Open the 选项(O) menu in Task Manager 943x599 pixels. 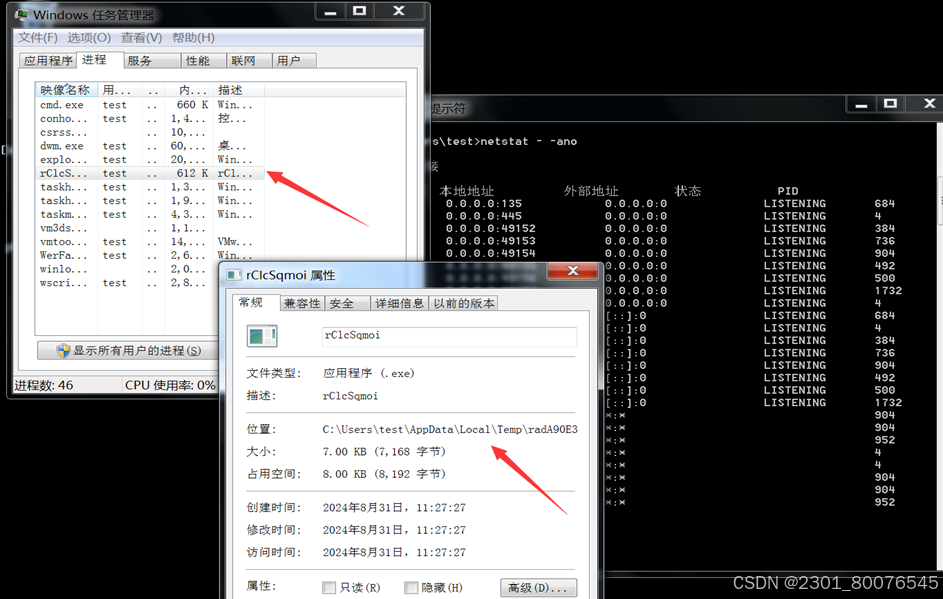tap(89, 37)
